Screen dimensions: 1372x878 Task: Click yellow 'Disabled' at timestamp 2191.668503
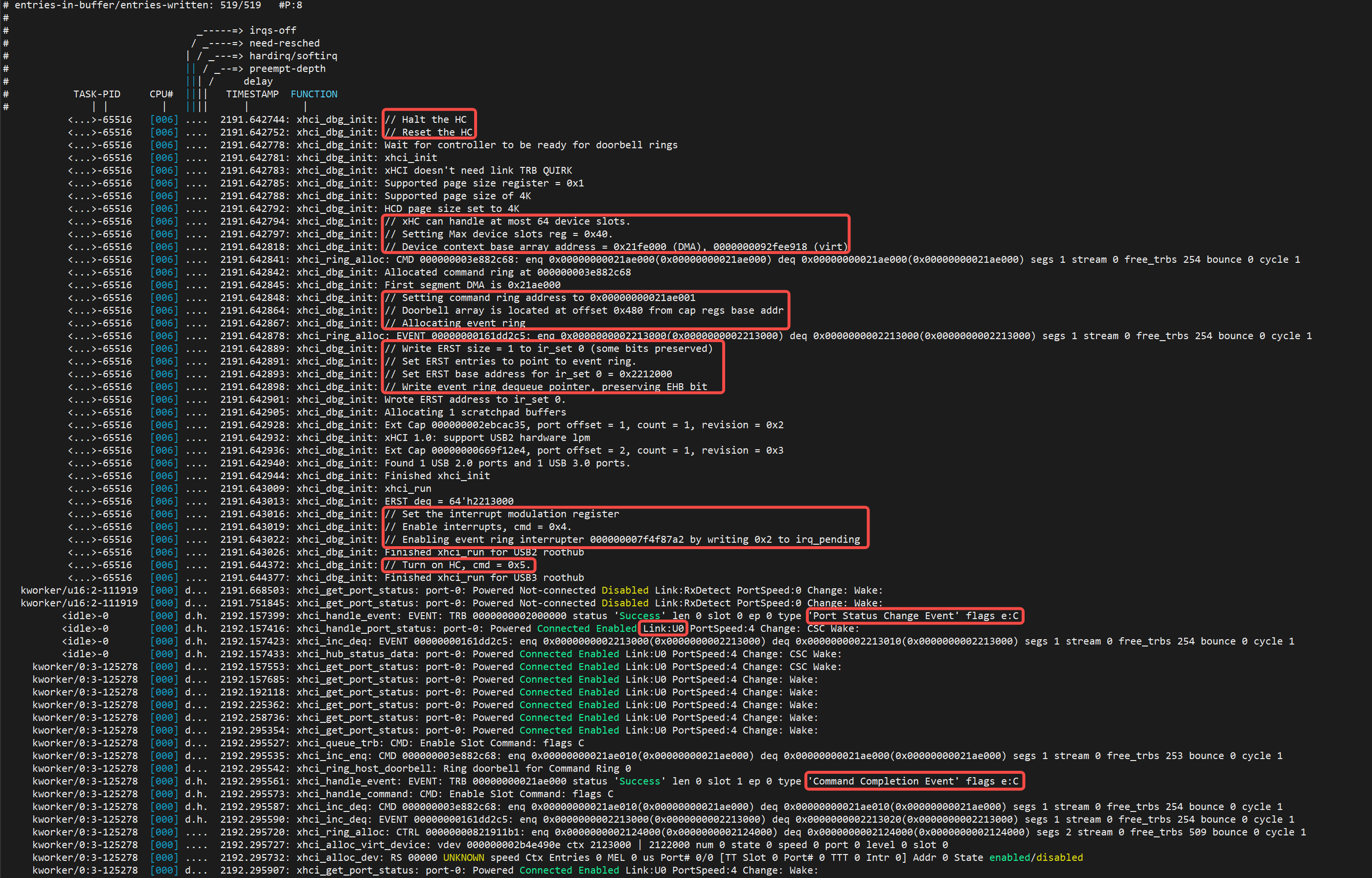(625, 591)
